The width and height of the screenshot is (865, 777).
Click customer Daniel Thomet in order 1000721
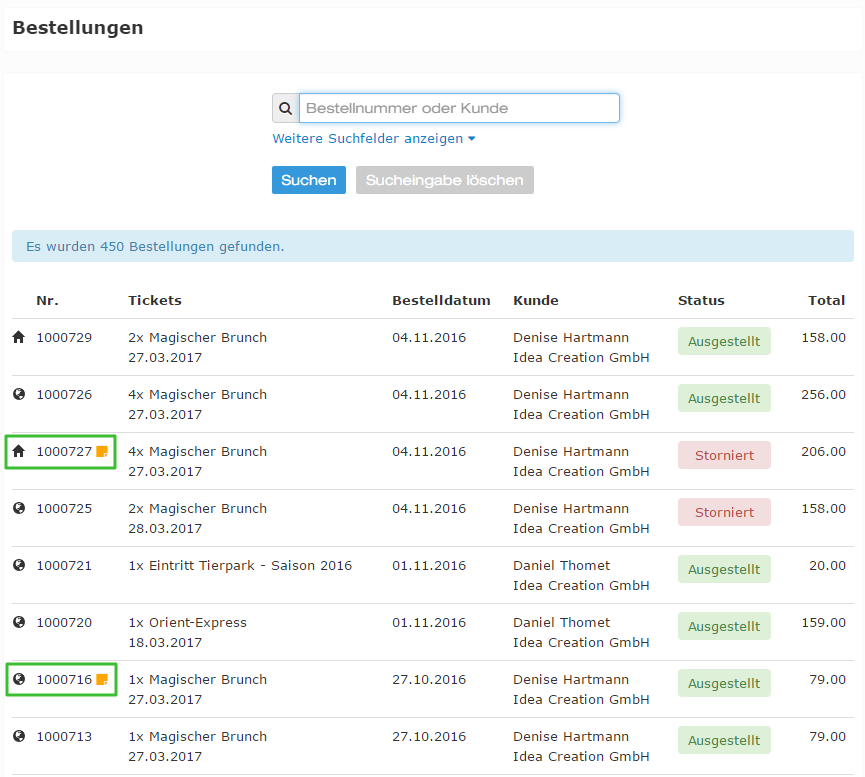pyautogui.click(x=562, y=566)
